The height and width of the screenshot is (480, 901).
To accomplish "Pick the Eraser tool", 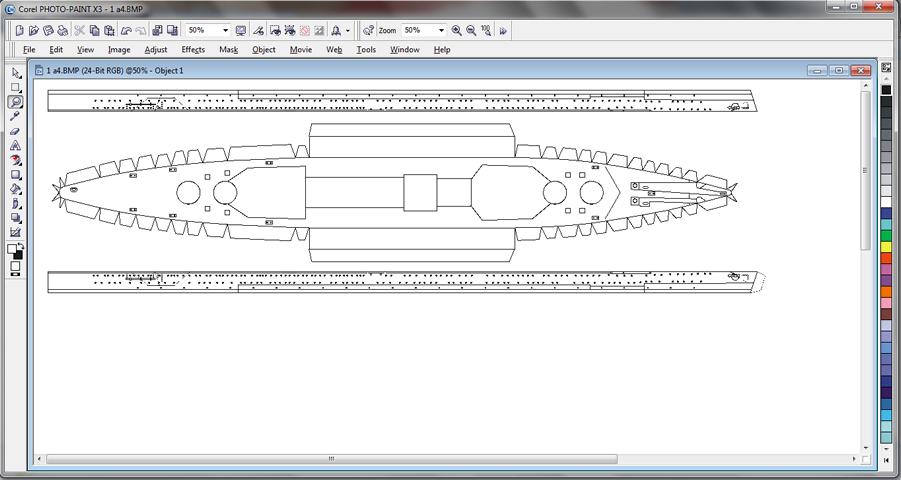I will click(16, 131).
